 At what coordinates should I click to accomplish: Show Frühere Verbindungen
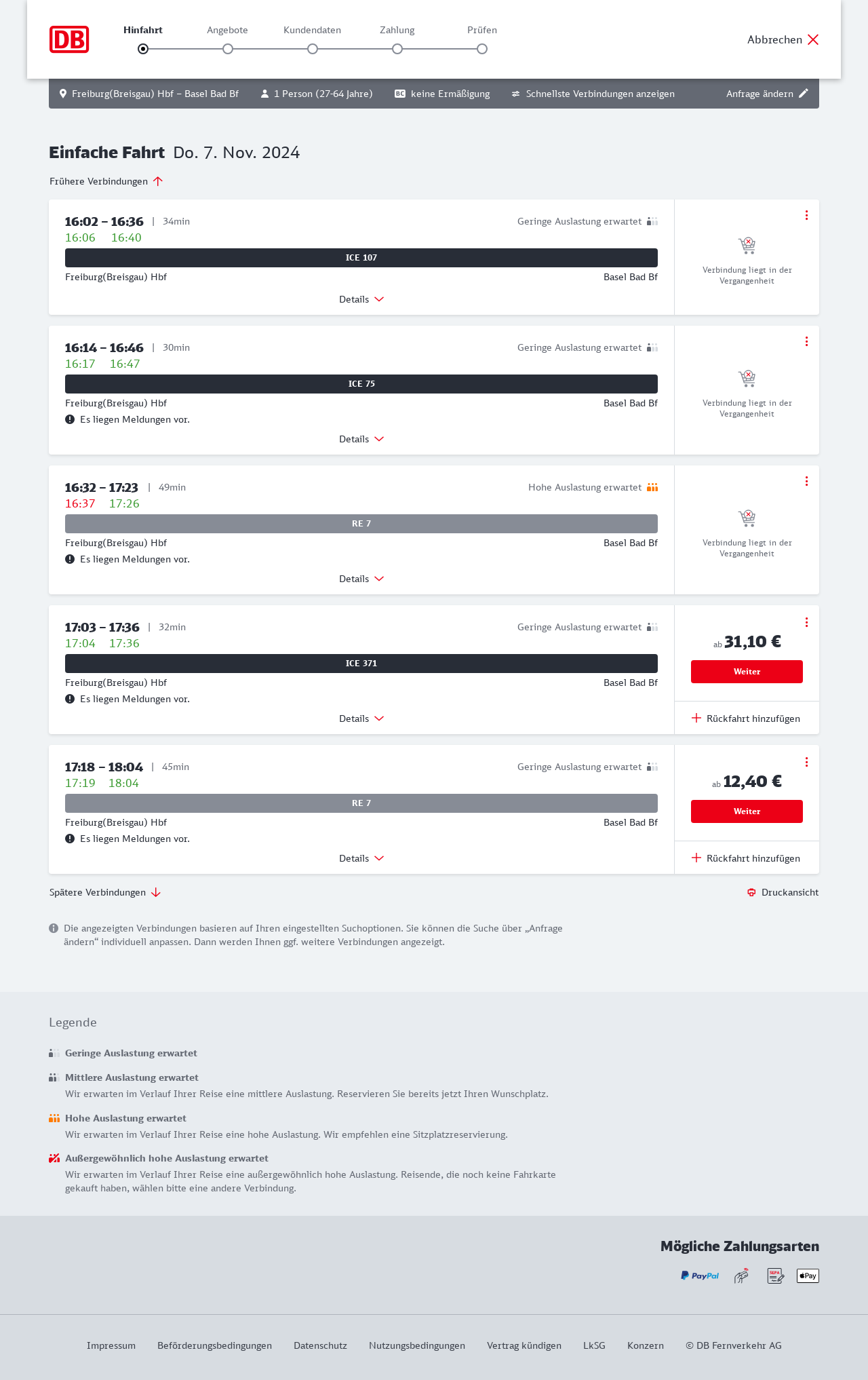pyautogui.click(x=106, y=181)
